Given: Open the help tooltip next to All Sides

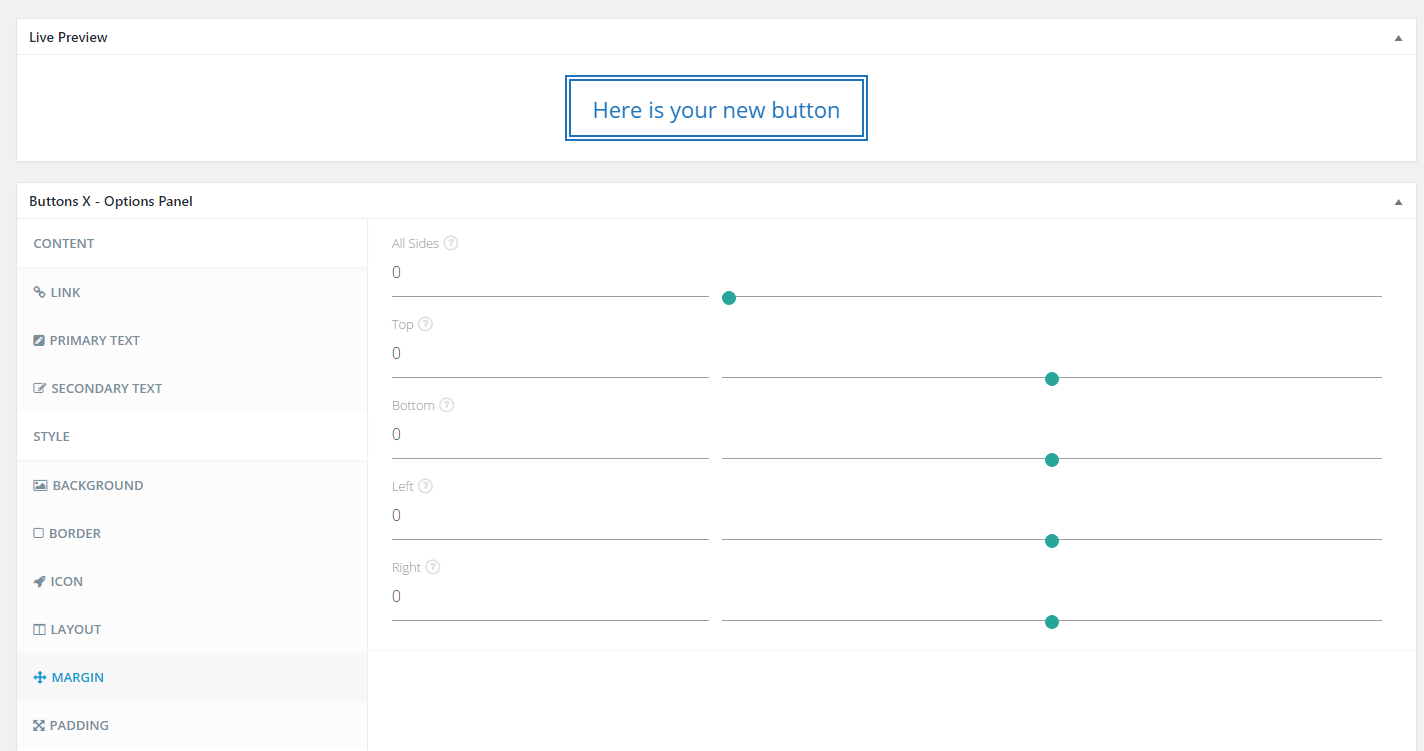Looking at the screenshot, I should pyautogui.click(x=450, y=242).
